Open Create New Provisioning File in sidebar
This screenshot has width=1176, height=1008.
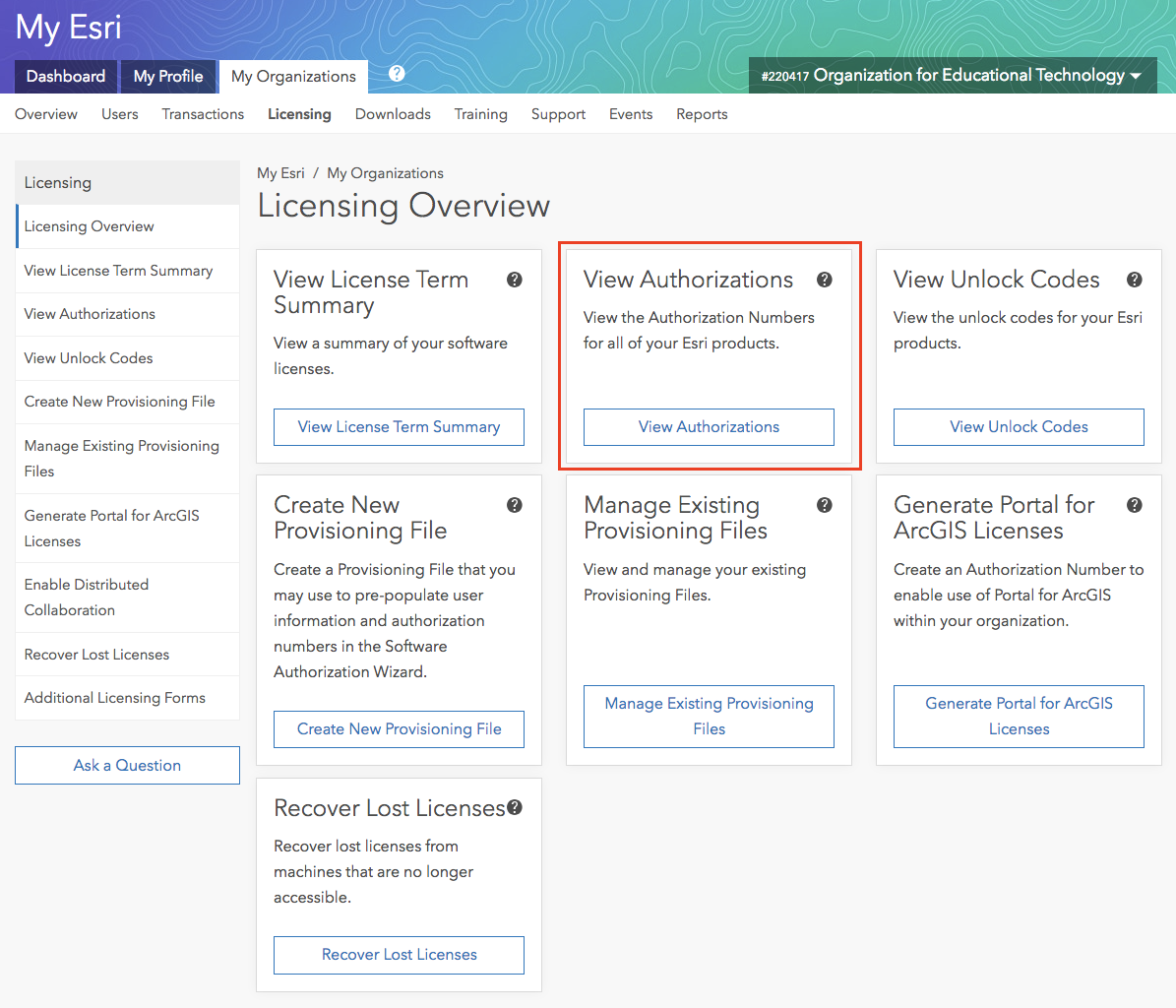pos(128,402)
